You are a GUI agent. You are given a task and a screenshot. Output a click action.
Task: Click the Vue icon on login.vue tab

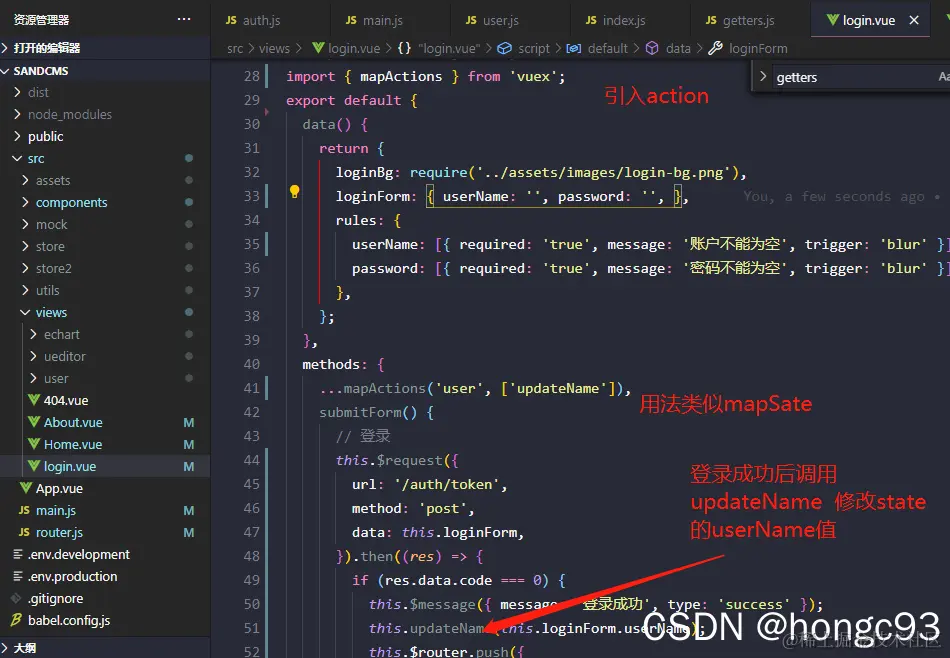pos(832,20)
